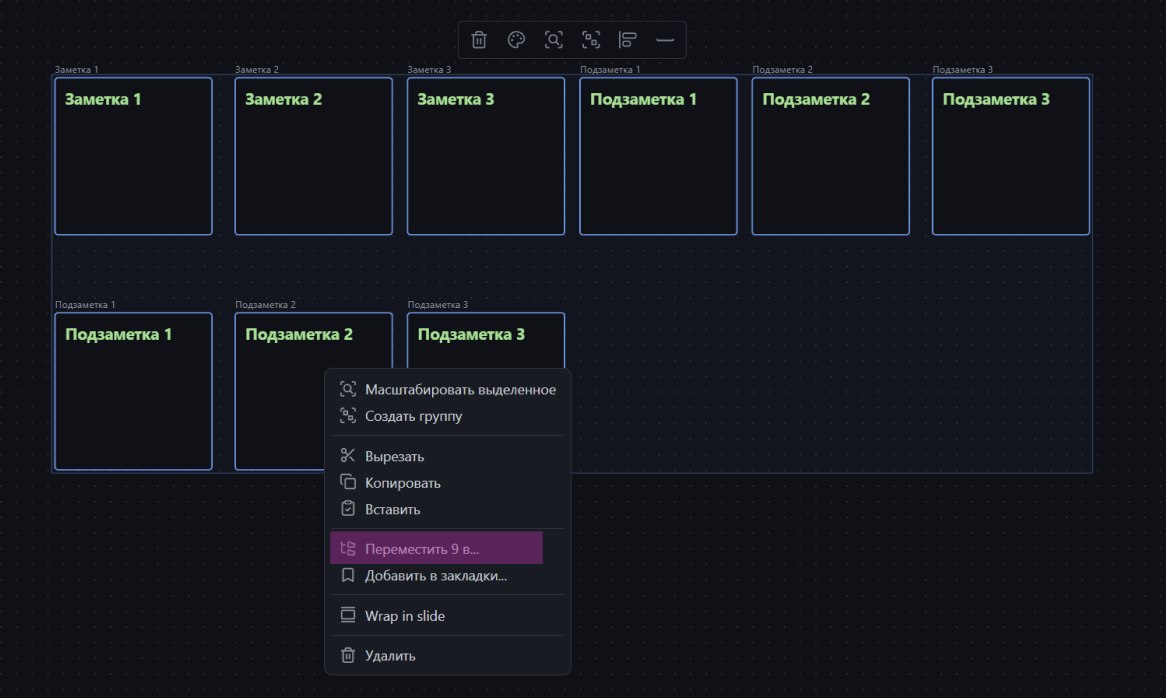Click 'Удалить' at the context menu bottom
This screenshot has width=1166, height=698.
[389, 656]
